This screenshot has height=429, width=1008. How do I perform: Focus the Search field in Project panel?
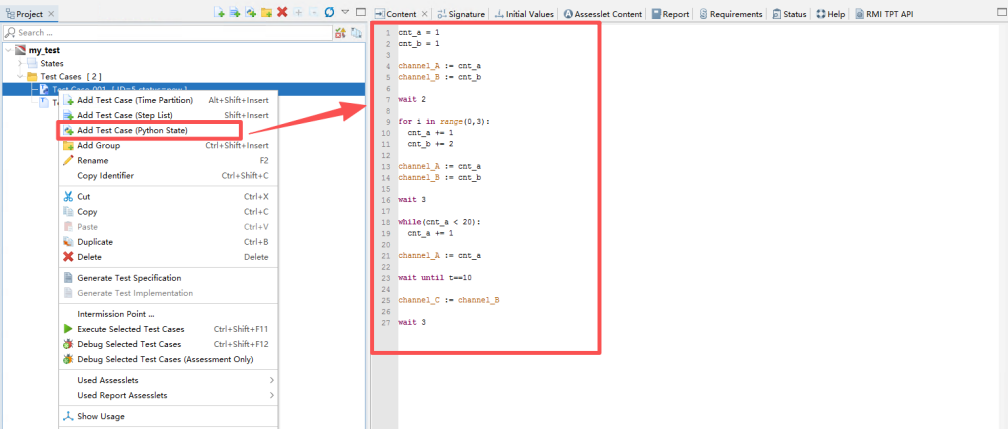pos(168,33)
